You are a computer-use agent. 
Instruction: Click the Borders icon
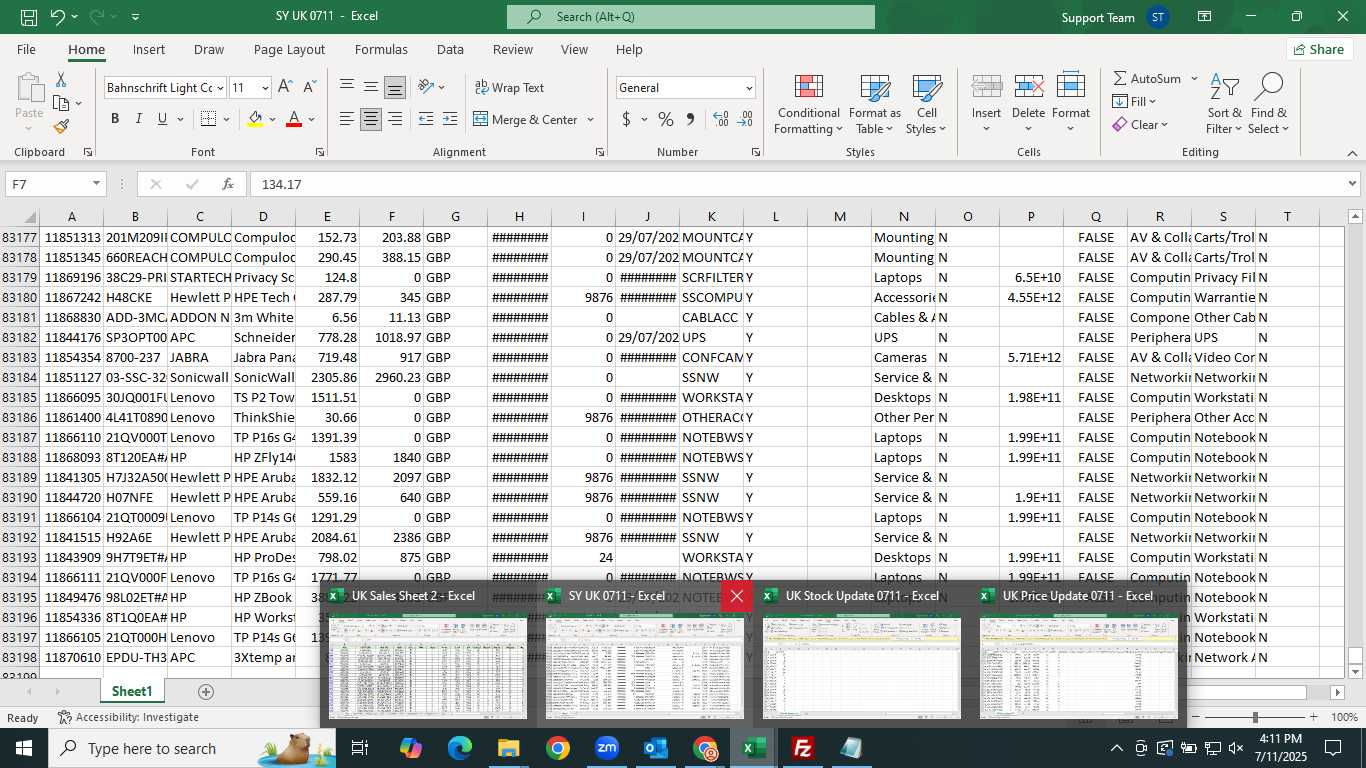(208, 119)
